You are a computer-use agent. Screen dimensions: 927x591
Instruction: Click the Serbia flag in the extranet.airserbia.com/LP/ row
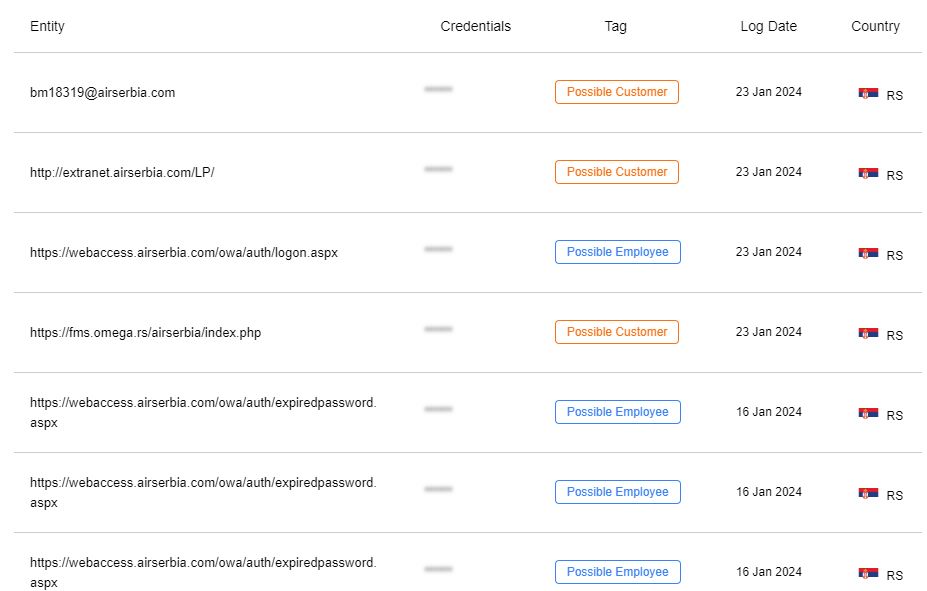868,173
